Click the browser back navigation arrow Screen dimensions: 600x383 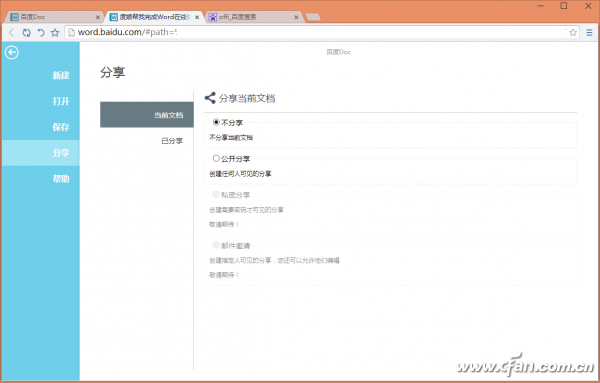click(11, 33)
